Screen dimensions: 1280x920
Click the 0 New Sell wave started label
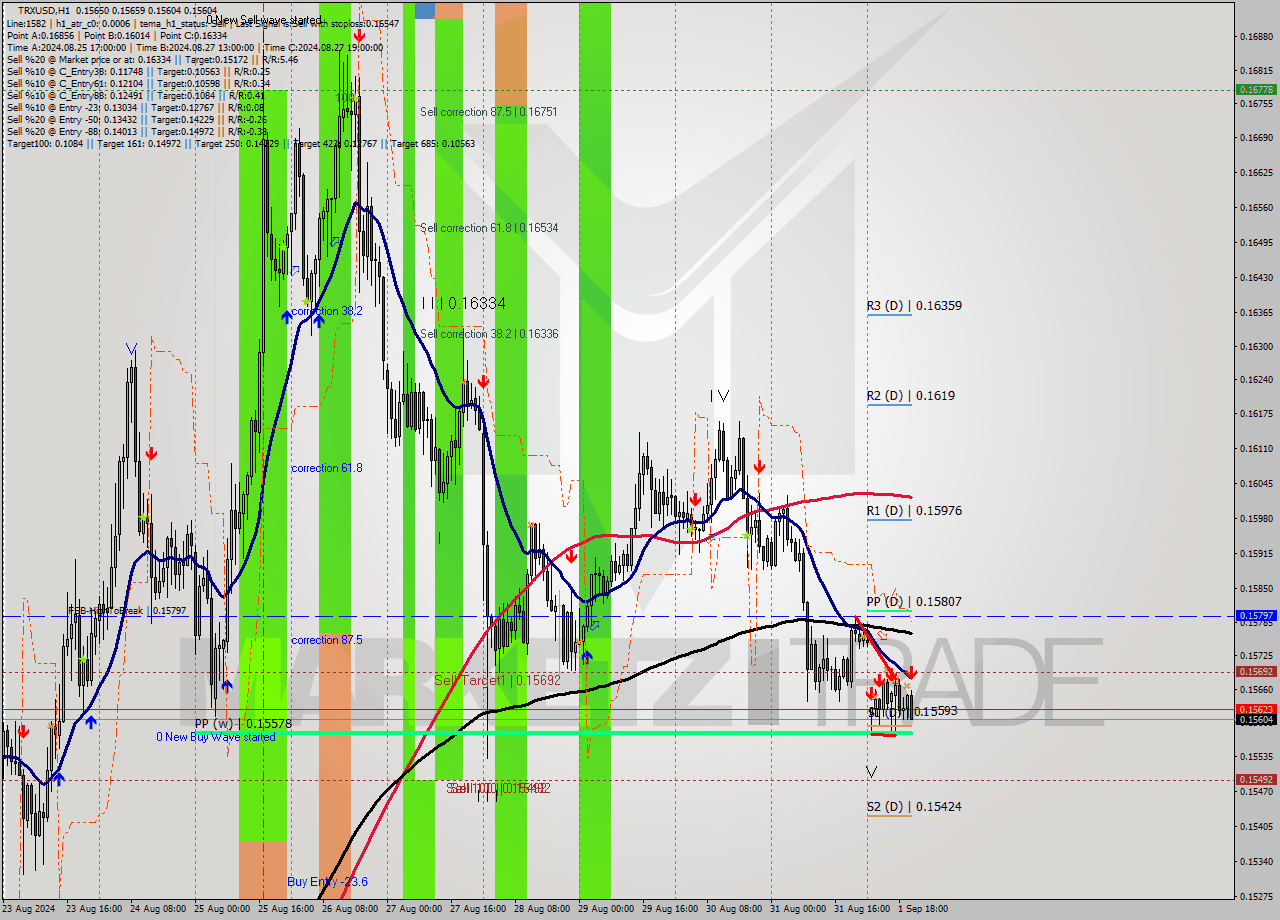click(264, 20)
